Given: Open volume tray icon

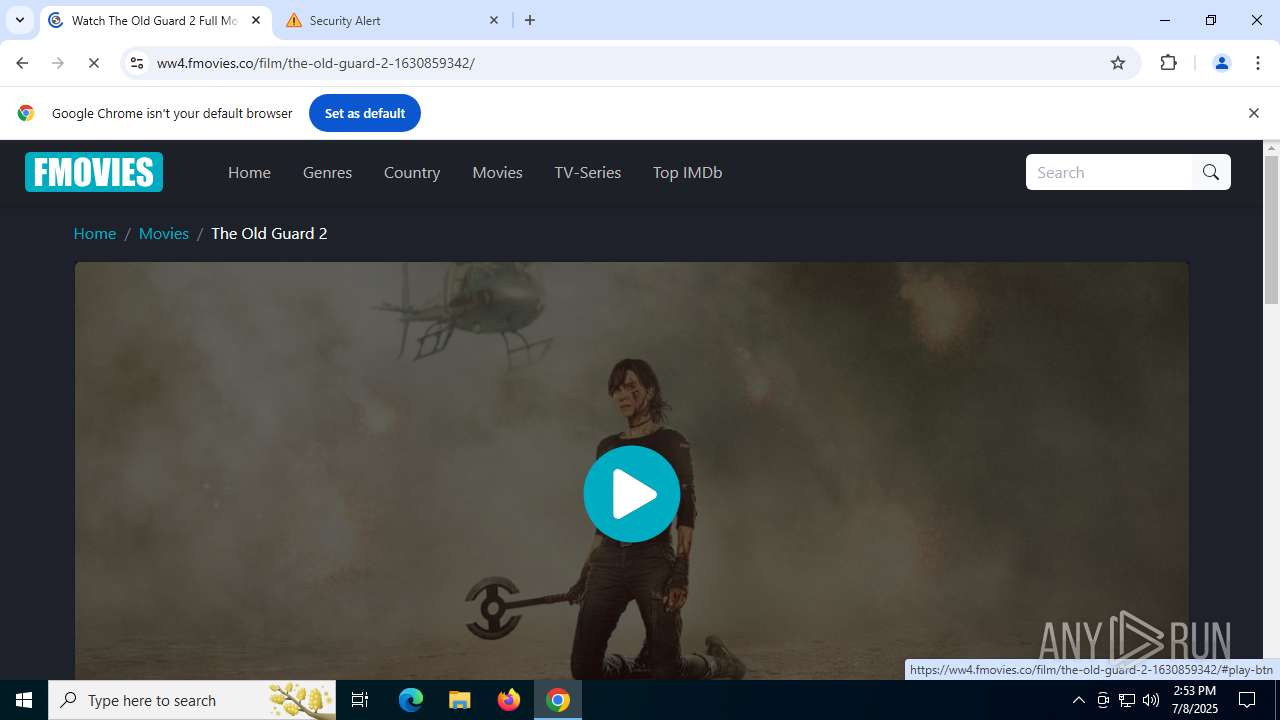Looking at the screenshot, I should 1151,700.
